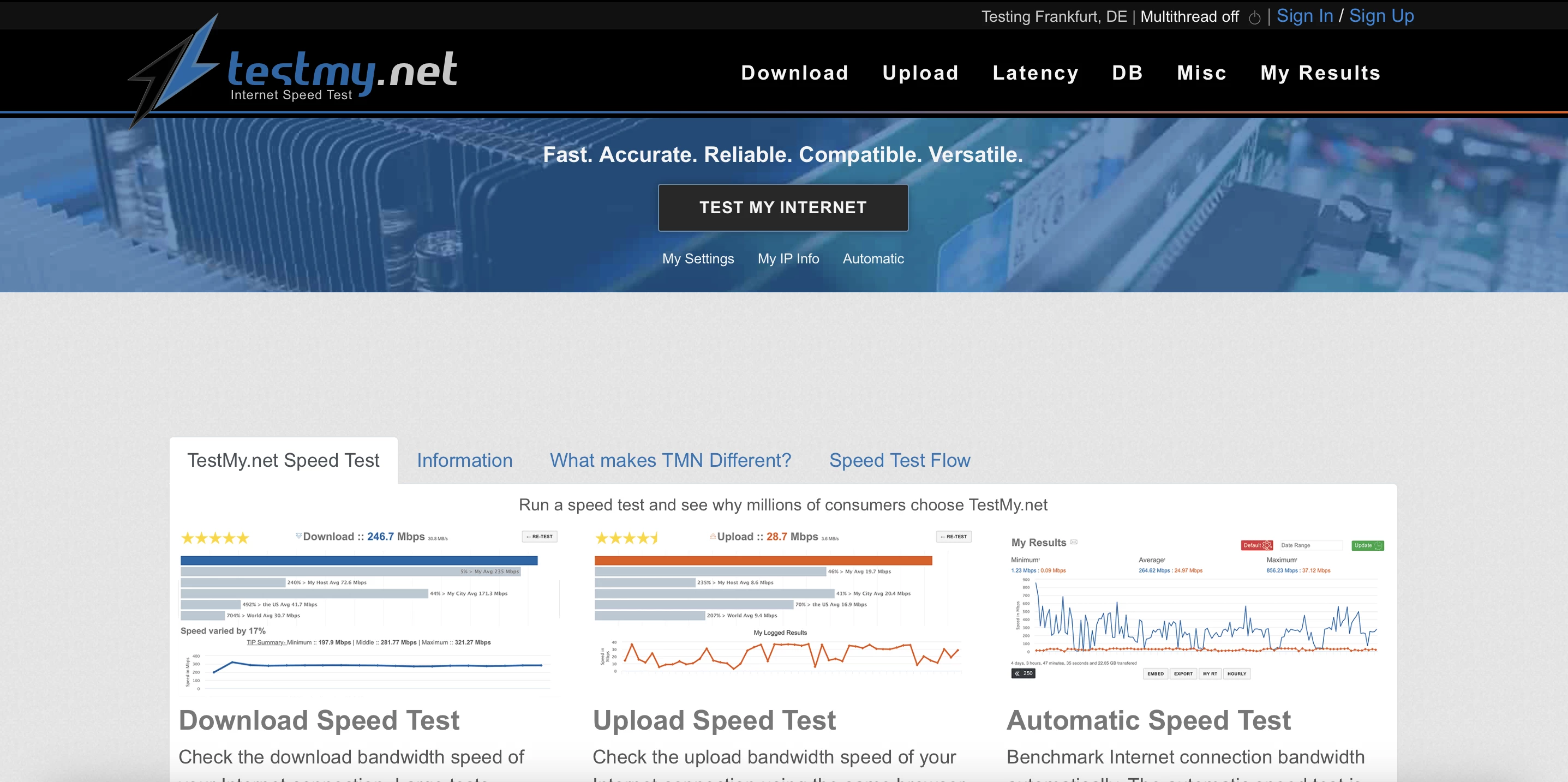Viewport: 1568px width, 782px height.
Task: Click the blue download arrow icon
Action: [x=298, y=536]
